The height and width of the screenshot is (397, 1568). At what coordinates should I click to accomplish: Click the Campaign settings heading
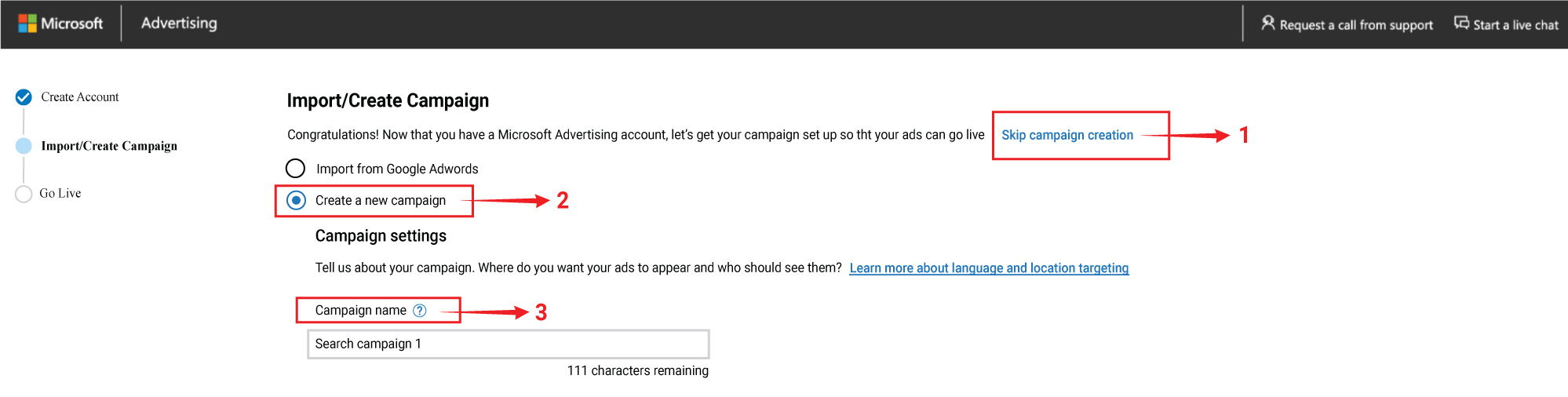[381, 236]
